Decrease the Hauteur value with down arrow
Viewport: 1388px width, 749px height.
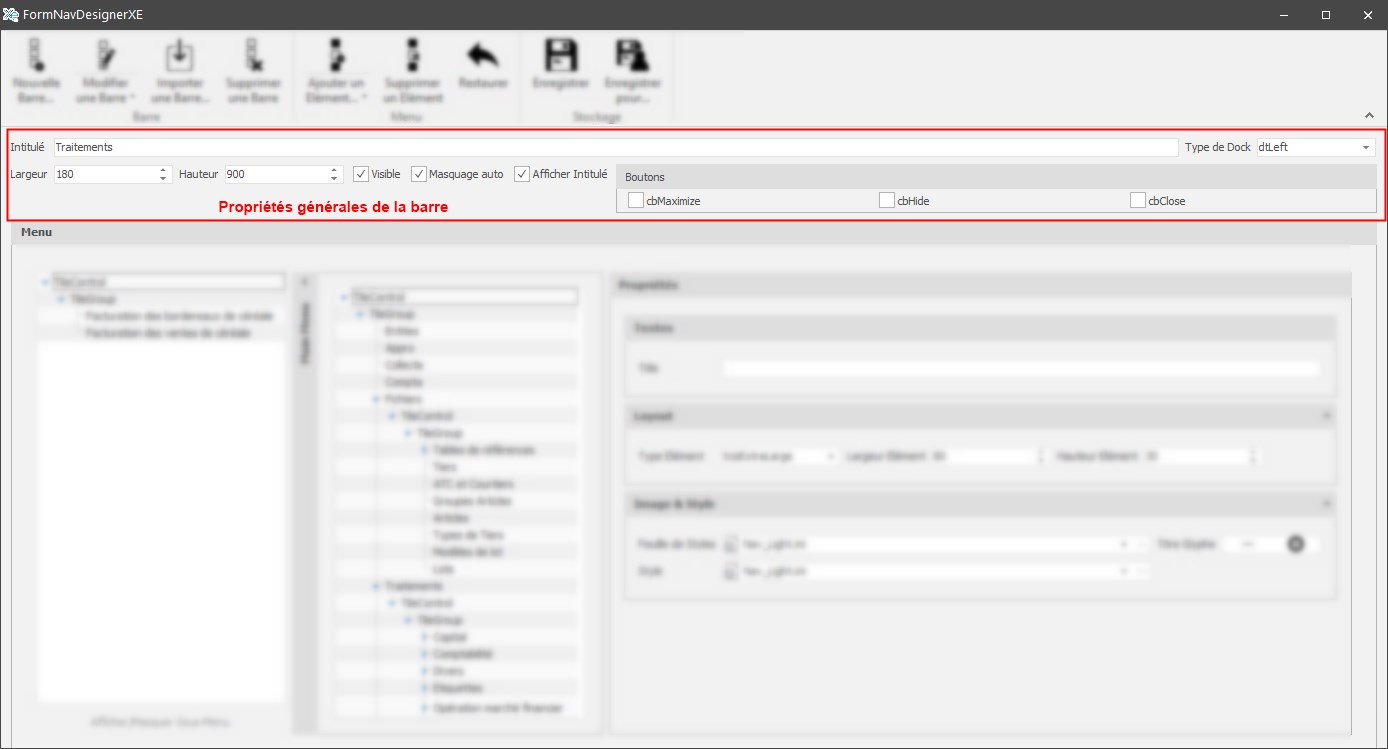335,179
